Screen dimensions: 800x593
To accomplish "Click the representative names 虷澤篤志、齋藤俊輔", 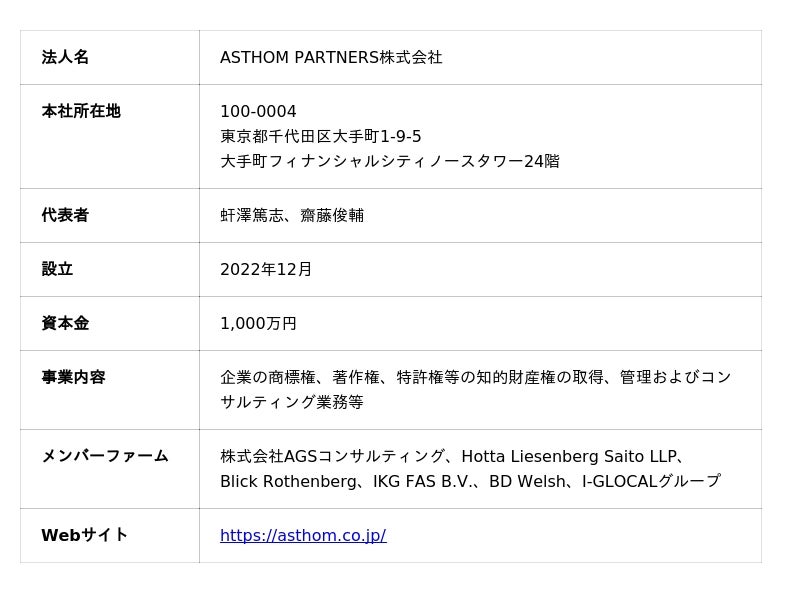I will [x=292, y=216].
